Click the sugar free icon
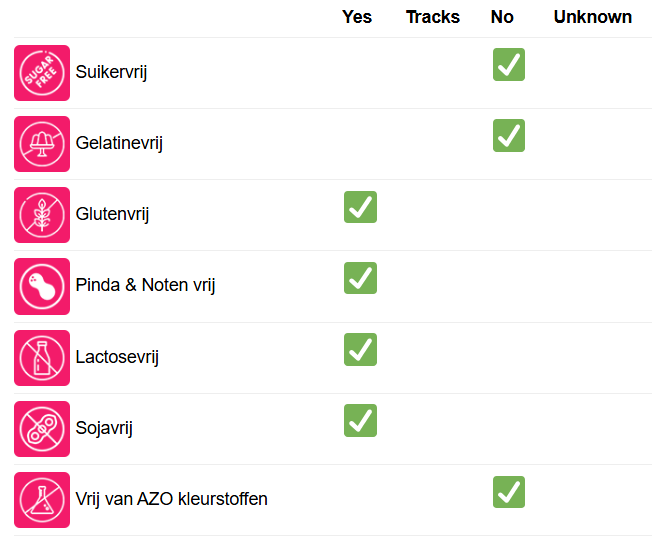Viewport: 661px width, 539px height. point(42,73)
